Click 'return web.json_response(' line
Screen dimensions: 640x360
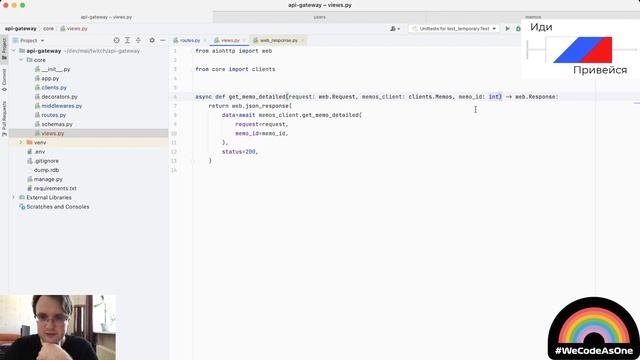[x=250, y=106]
